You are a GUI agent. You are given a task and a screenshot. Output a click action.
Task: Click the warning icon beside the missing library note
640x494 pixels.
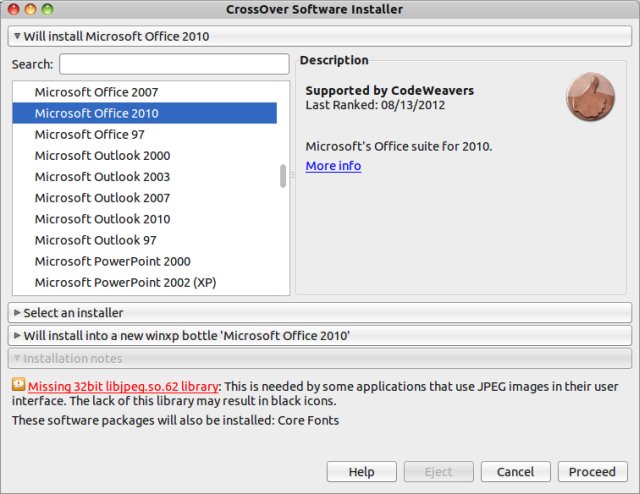(x=18, y=384)
